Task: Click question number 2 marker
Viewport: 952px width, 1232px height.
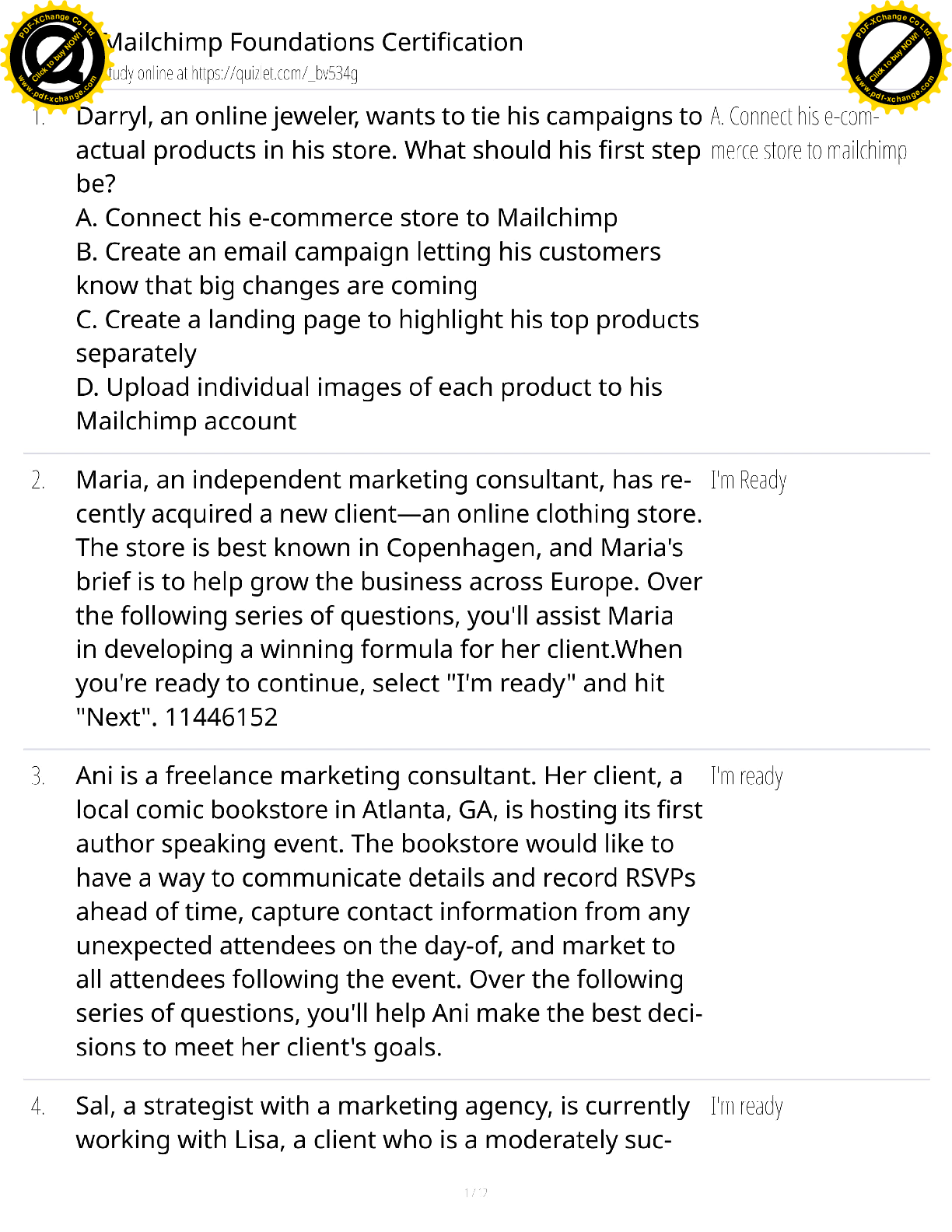Action: coord(38,481)
